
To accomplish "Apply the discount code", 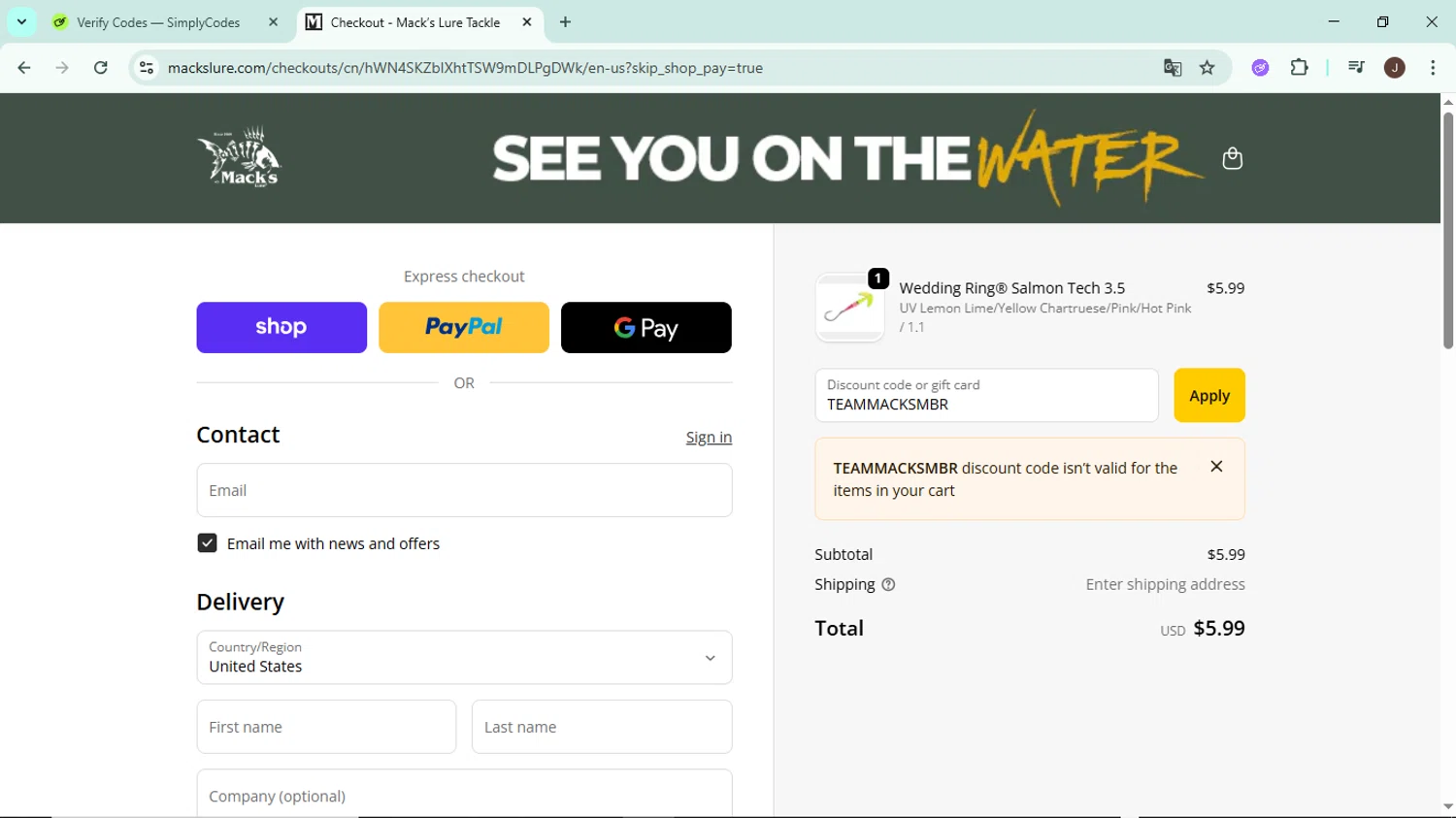I will click(x=1209, y=395).
